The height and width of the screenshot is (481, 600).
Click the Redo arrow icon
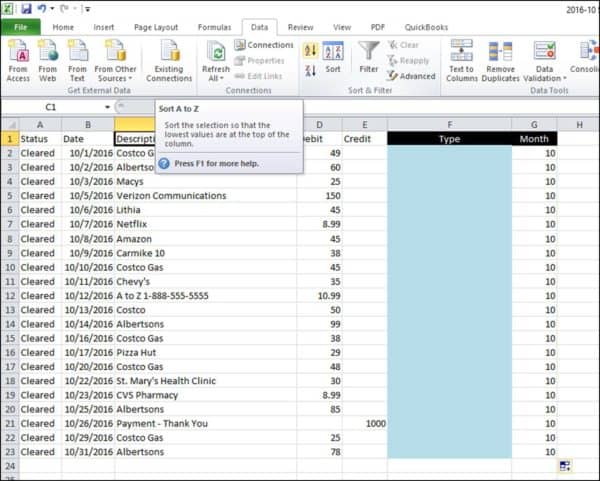coord(64,8)
